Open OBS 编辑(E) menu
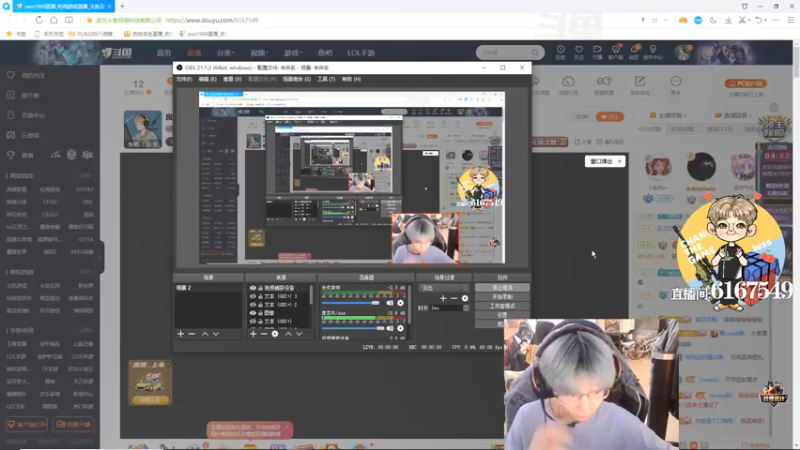The width and height of the screenshot is (800, 450). (x=207, y=79)
